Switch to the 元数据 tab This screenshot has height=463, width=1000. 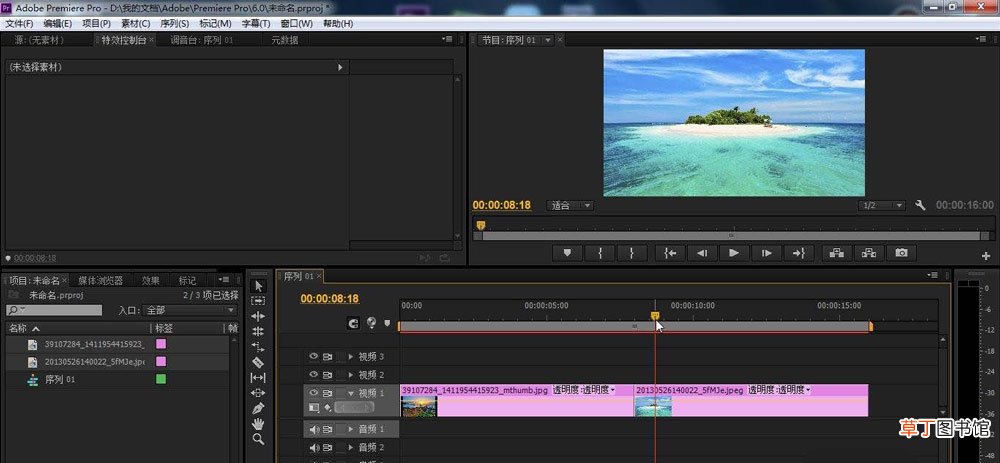point(284,40)
